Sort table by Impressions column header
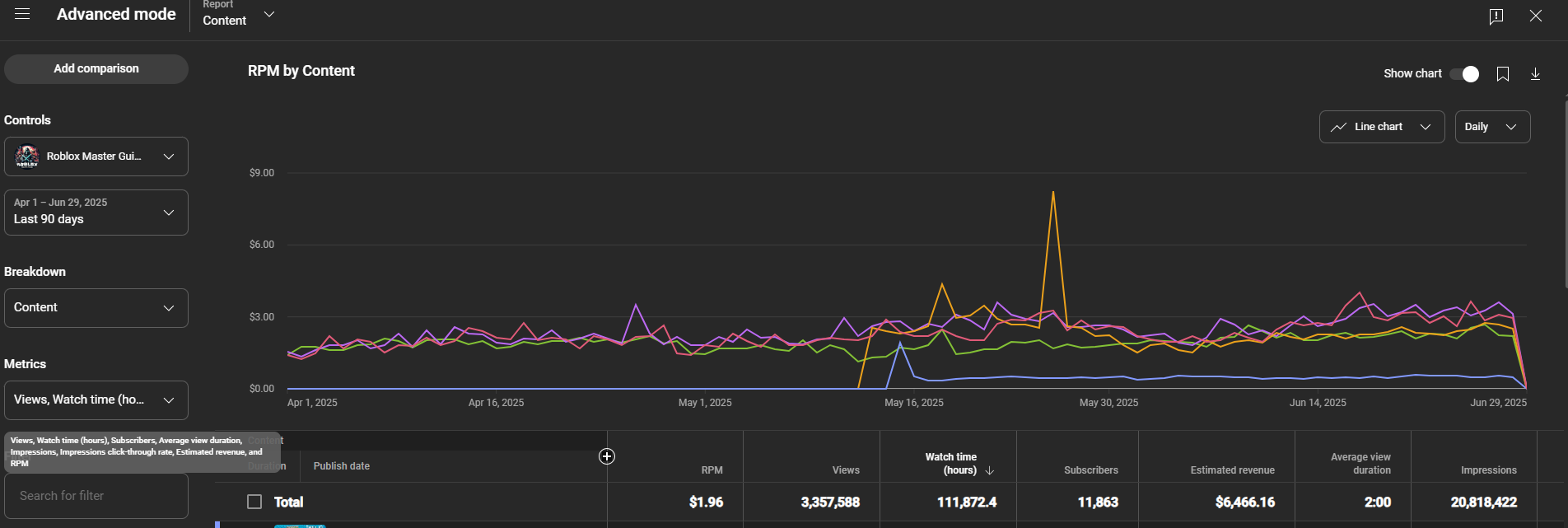The image size is (1568, 528). coord(1489,470)
